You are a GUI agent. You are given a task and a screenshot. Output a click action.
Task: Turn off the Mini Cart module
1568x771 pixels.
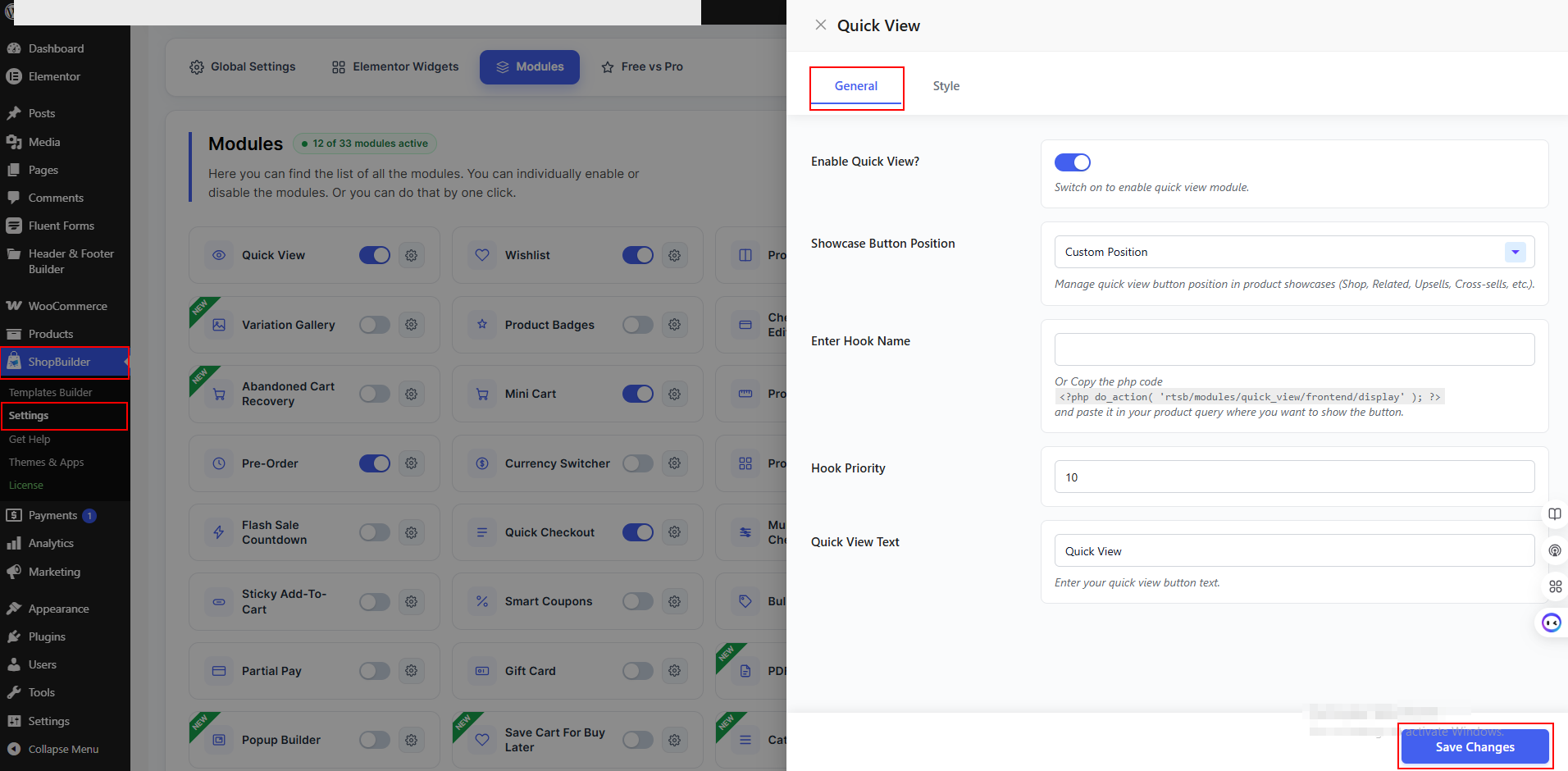pos(638,394)
